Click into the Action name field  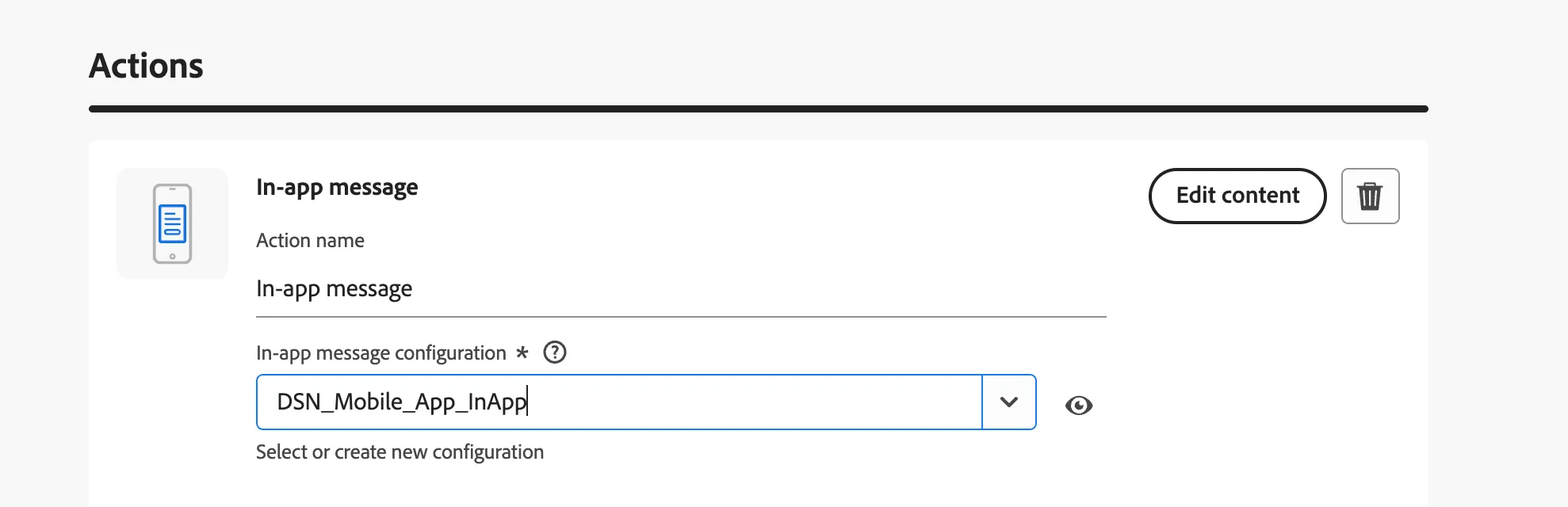681,288
